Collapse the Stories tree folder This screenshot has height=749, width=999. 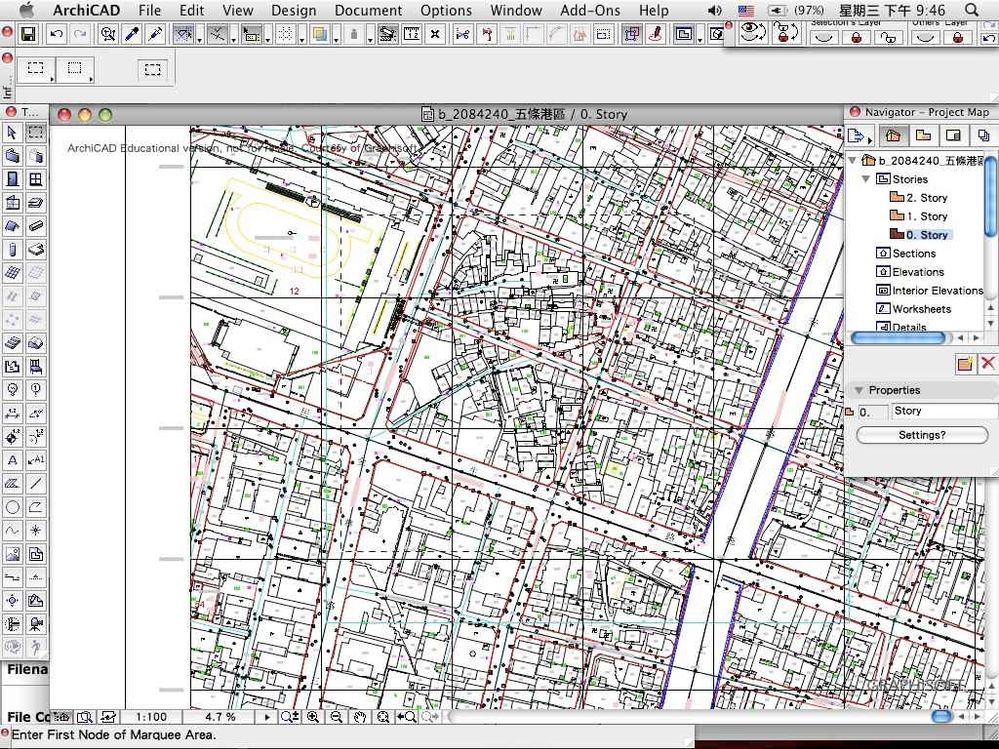click(866, 179)
